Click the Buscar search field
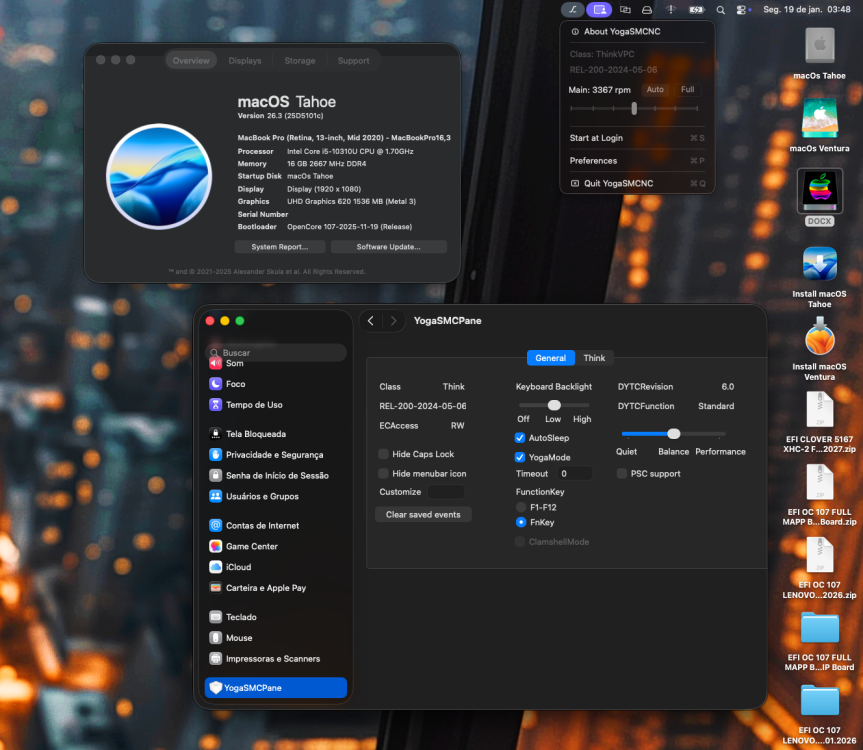This screenshot has width=863, height=750. coord(276,353)
